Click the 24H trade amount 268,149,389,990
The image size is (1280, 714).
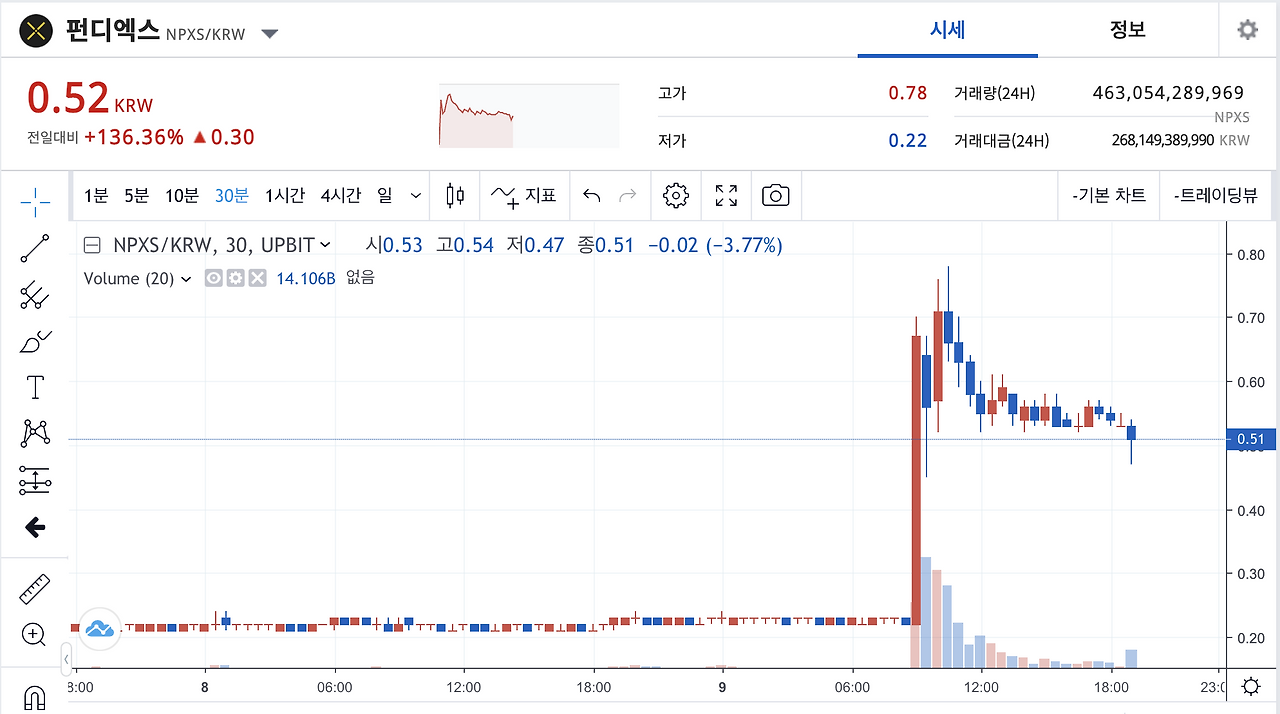(1162, 141)
